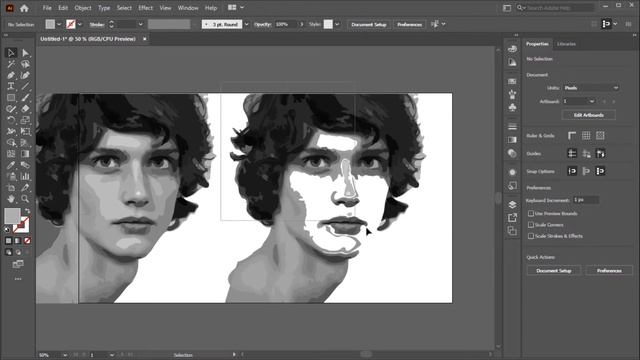Select the Rotate tool

tap(11, 120)
